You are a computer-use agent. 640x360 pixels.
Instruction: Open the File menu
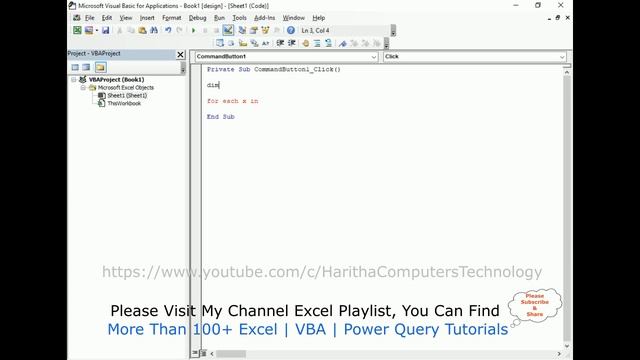click(x=89, y=18)
